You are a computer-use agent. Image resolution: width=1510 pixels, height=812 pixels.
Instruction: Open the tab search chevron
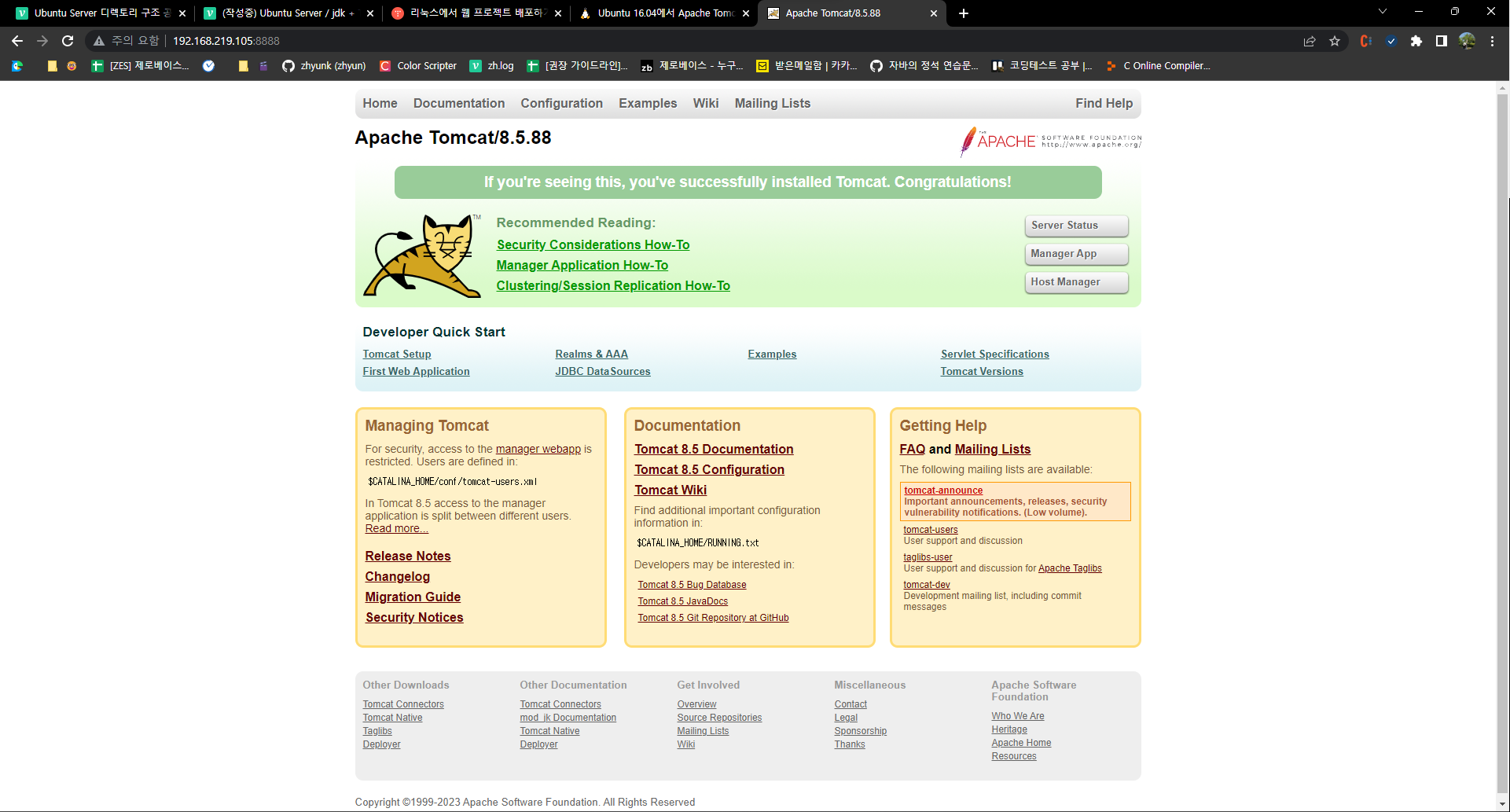click(1383, 12)
